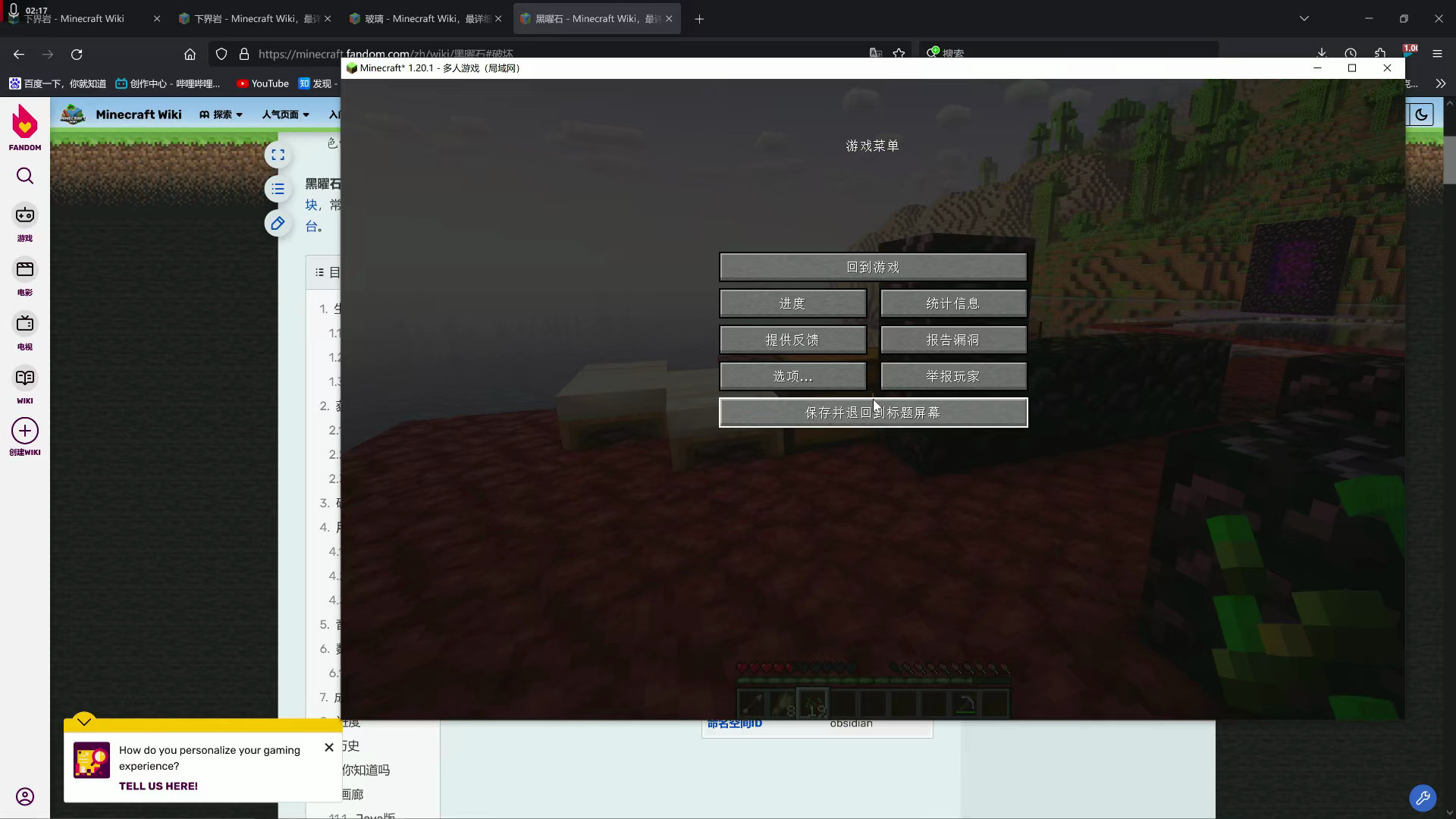Click the create WIKI plus icon
The image size is (1456, 819).
click(25, 431)
